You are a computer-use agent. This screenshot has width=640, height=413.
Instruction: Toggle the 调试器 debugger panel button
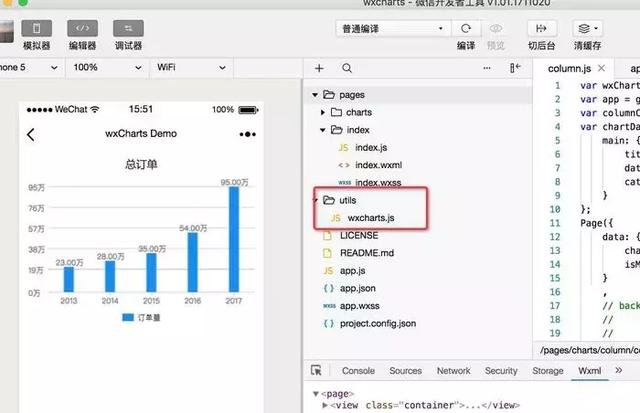(128, 29)
